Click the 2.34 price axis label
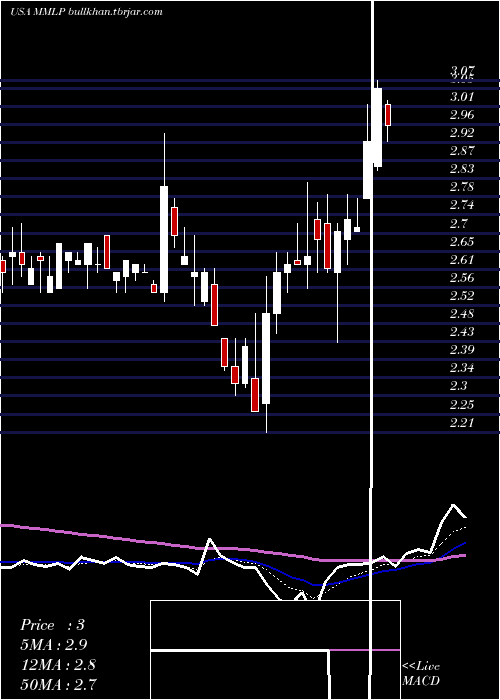 click(x=462, y=368)
